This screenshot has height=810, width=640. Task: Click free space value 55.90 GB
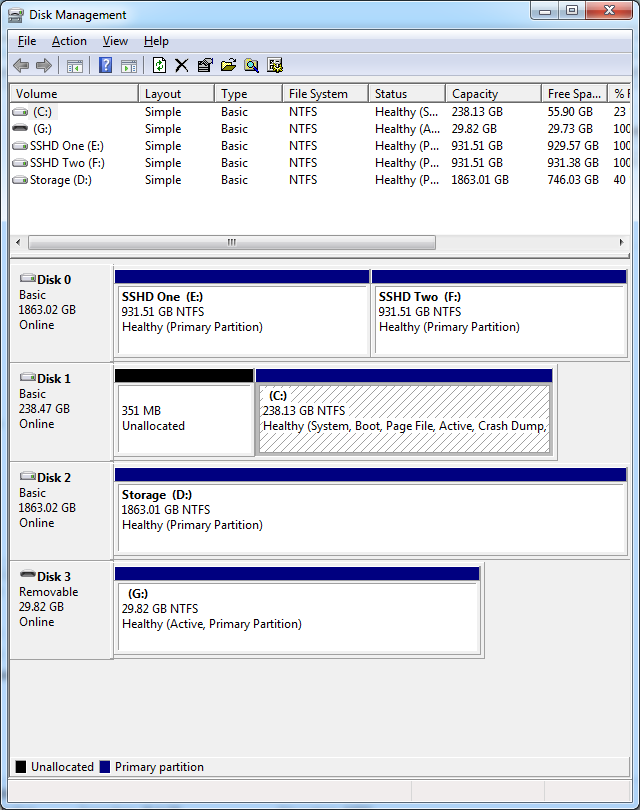[x=570, y=112]
